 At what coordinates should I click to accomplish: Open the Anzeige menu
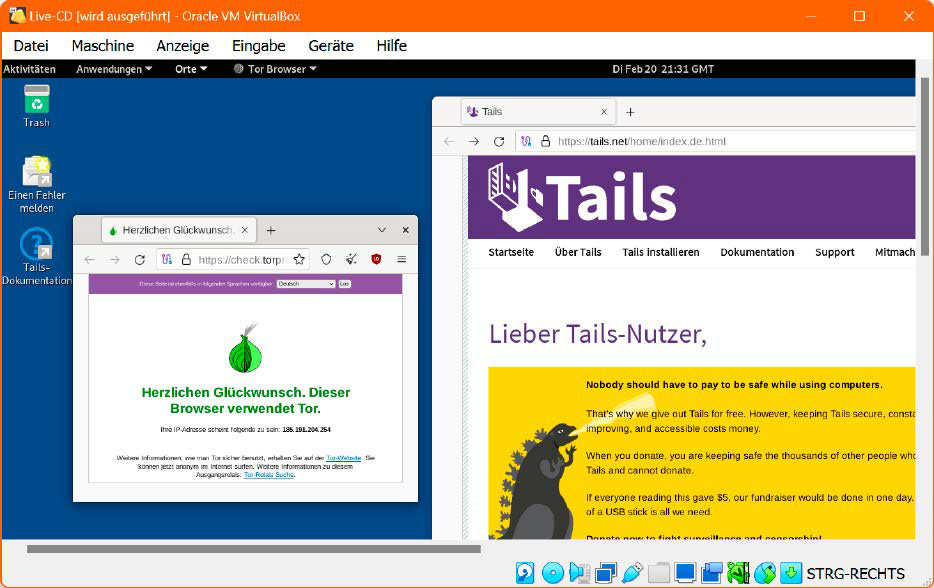pos(182,46)
